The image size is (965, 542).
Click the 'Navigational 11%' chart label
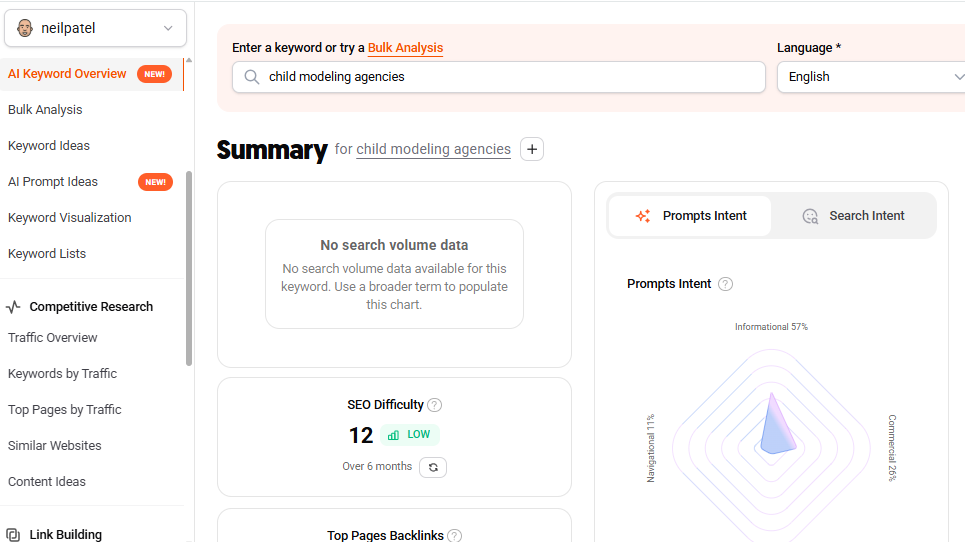coord(651,448)
